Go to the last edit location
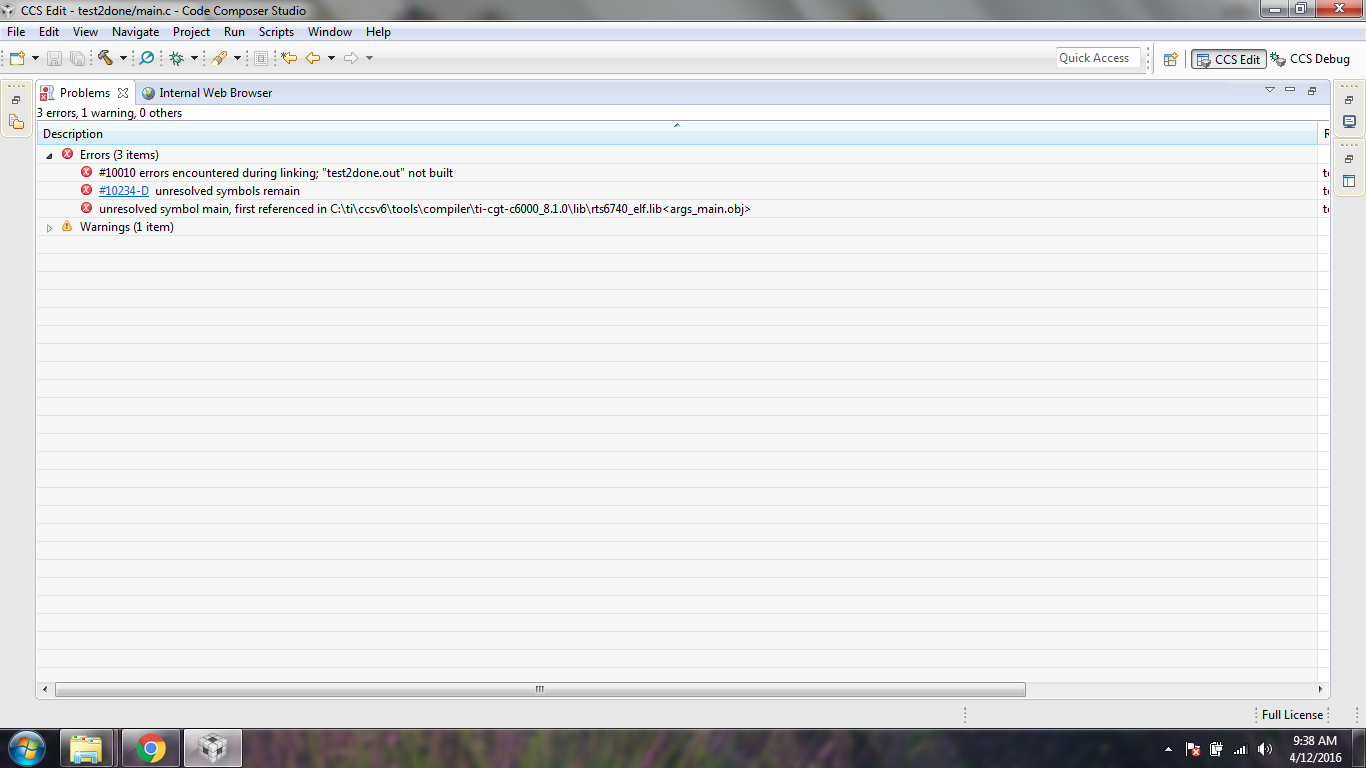 [x=290, y=58]
